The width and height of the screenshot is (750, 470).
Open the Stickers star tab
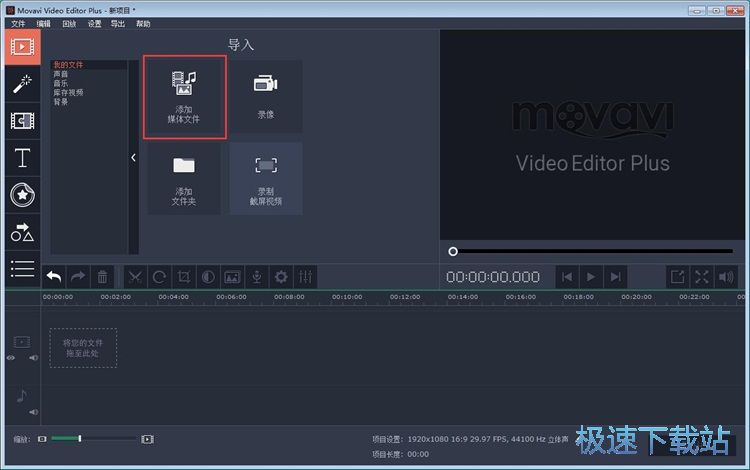(x=22, y=195)
